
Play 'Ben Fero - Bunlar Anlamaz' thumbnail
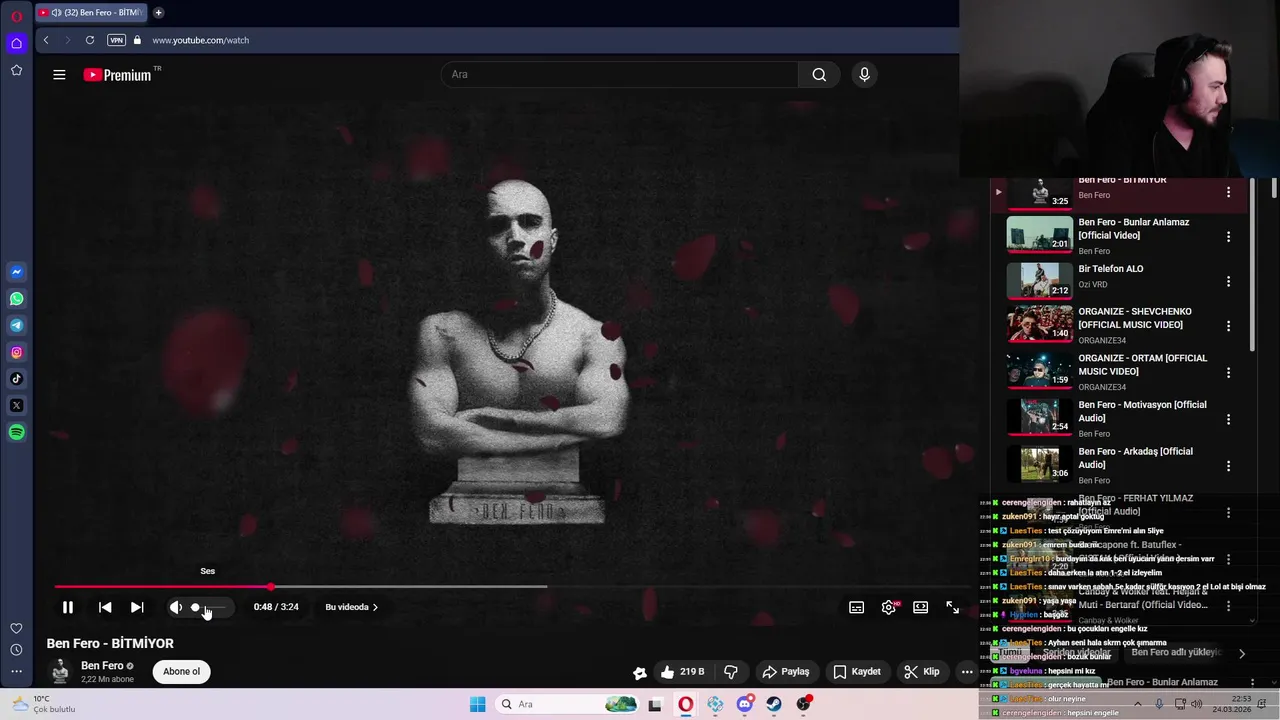pyautogui.click(x=1039, y=234)
